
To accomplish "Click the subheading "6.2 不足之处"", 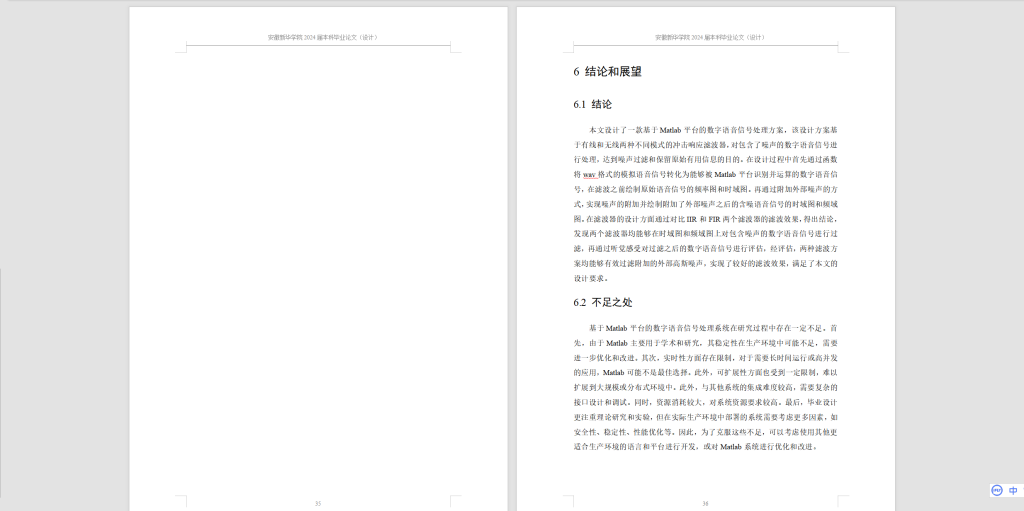I will 603,303.
